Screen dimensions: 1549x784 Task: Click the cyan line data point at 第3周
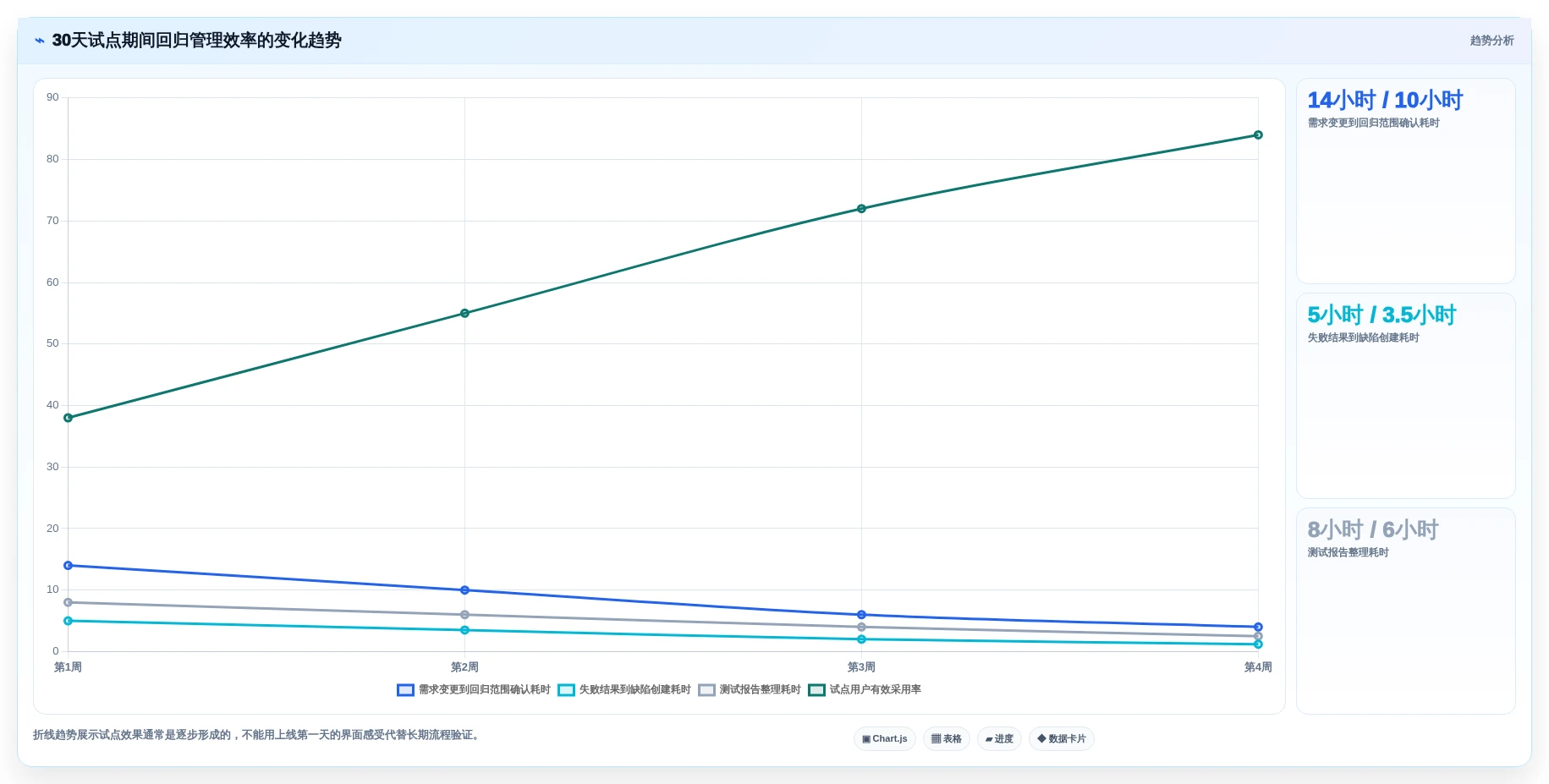[861, 639]
